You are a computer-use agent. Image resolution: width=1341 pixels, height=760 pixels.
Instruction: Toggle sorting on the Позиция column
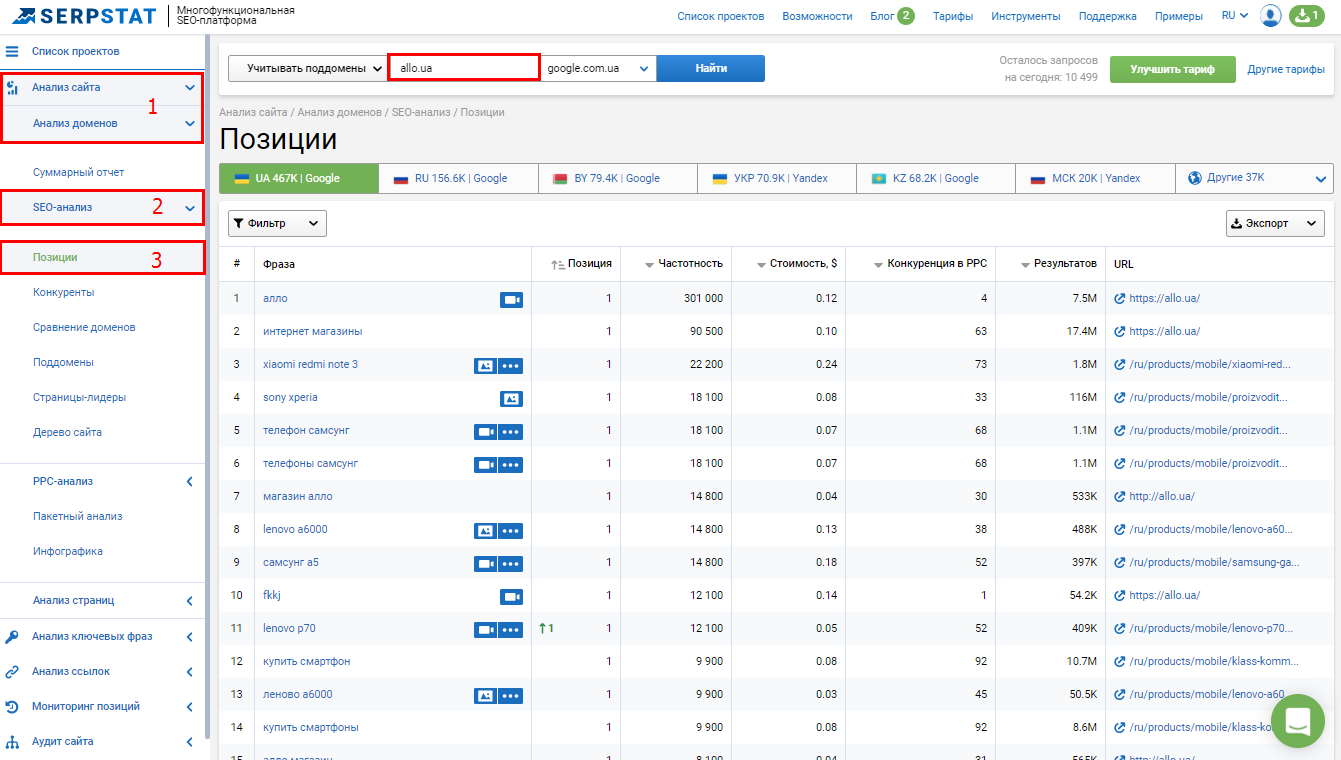click(582, 264)
